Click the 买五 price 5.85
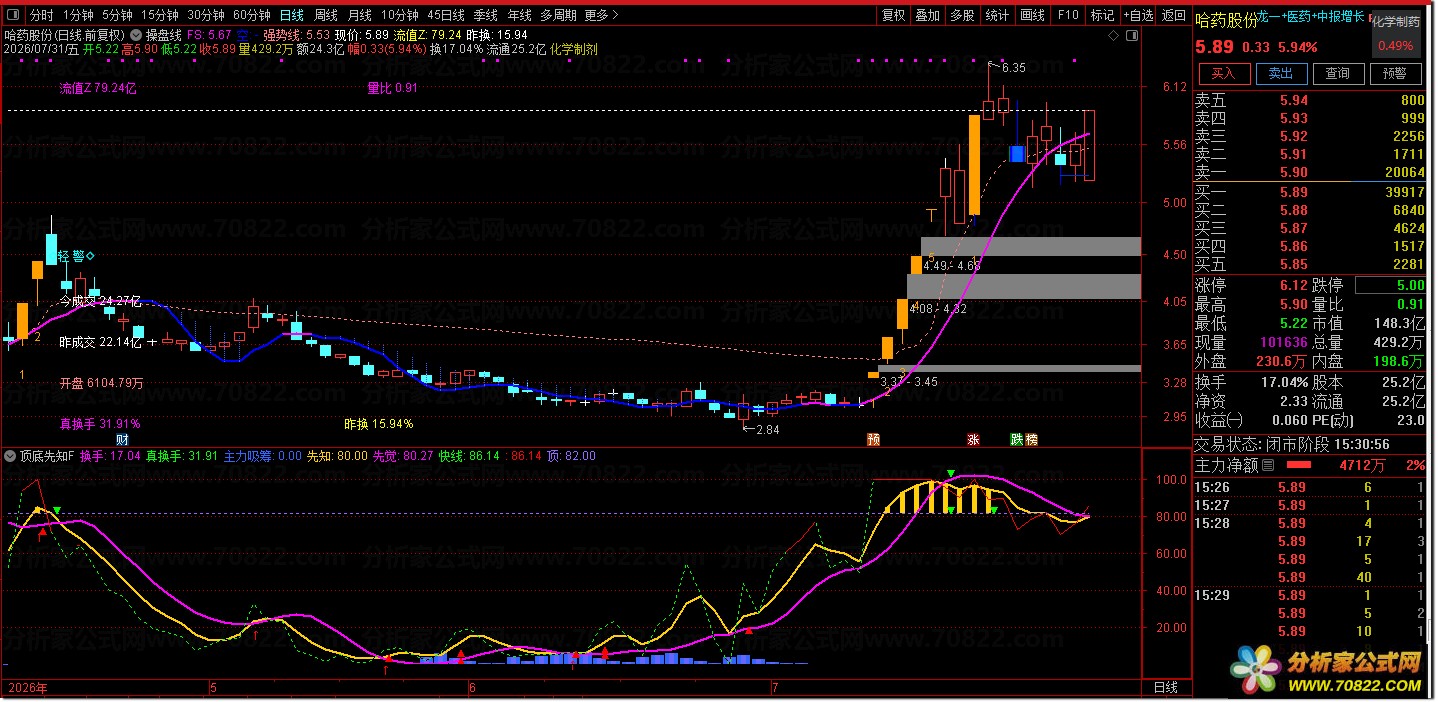The image size is (1438, 702). click(1294, 264)
